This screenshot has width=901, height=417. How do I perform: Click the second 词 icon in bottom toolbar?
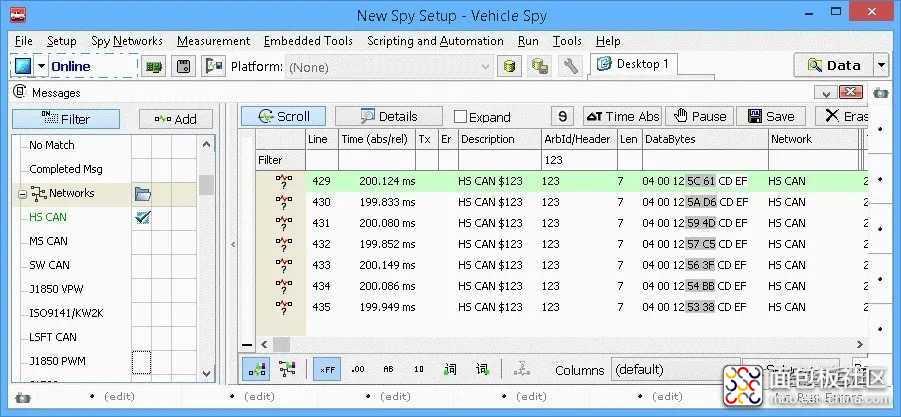[482, 369]
